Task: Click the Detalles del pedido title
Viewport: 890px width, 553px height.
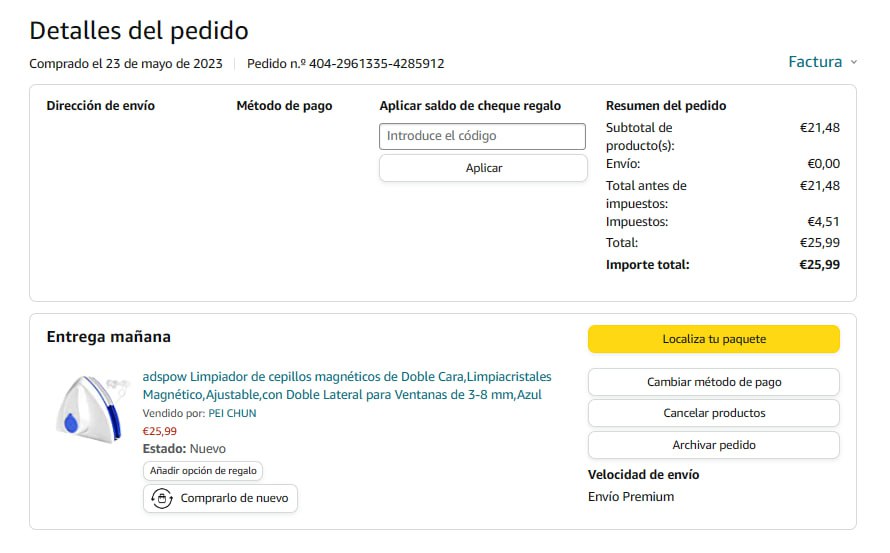Action: (x=139, y=31)
